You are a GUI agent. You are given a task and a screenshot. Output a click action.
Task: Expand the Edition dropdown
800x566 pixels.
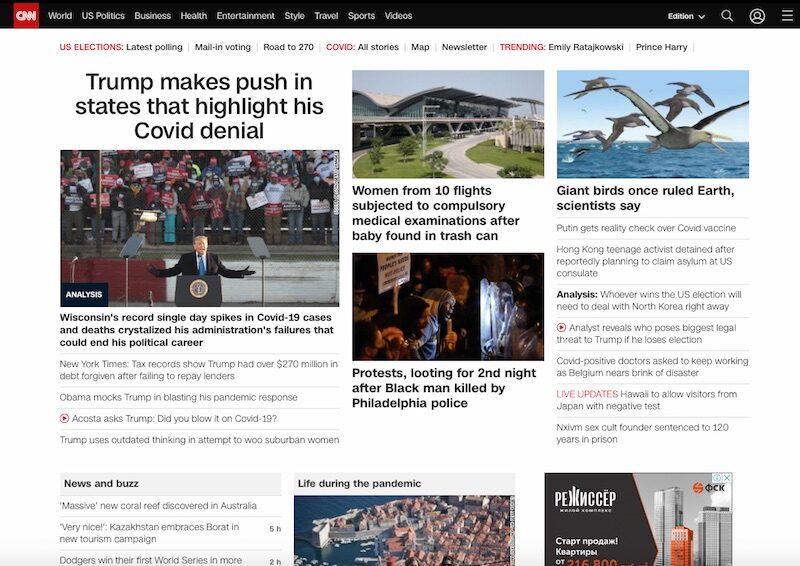(x=686, y=16)
